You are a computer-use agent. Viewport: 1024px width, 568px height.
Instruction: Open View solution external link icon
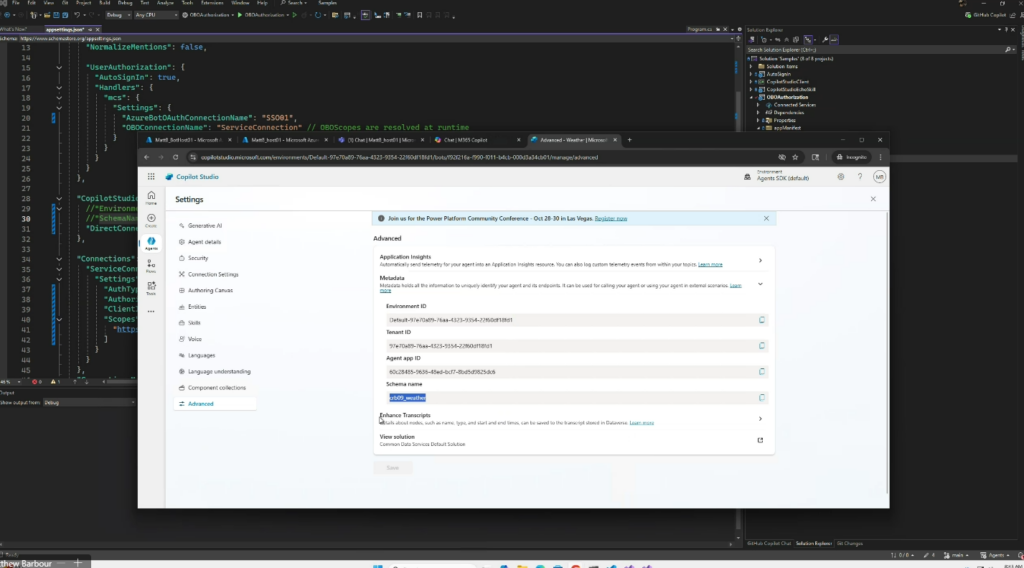(760, 440)
